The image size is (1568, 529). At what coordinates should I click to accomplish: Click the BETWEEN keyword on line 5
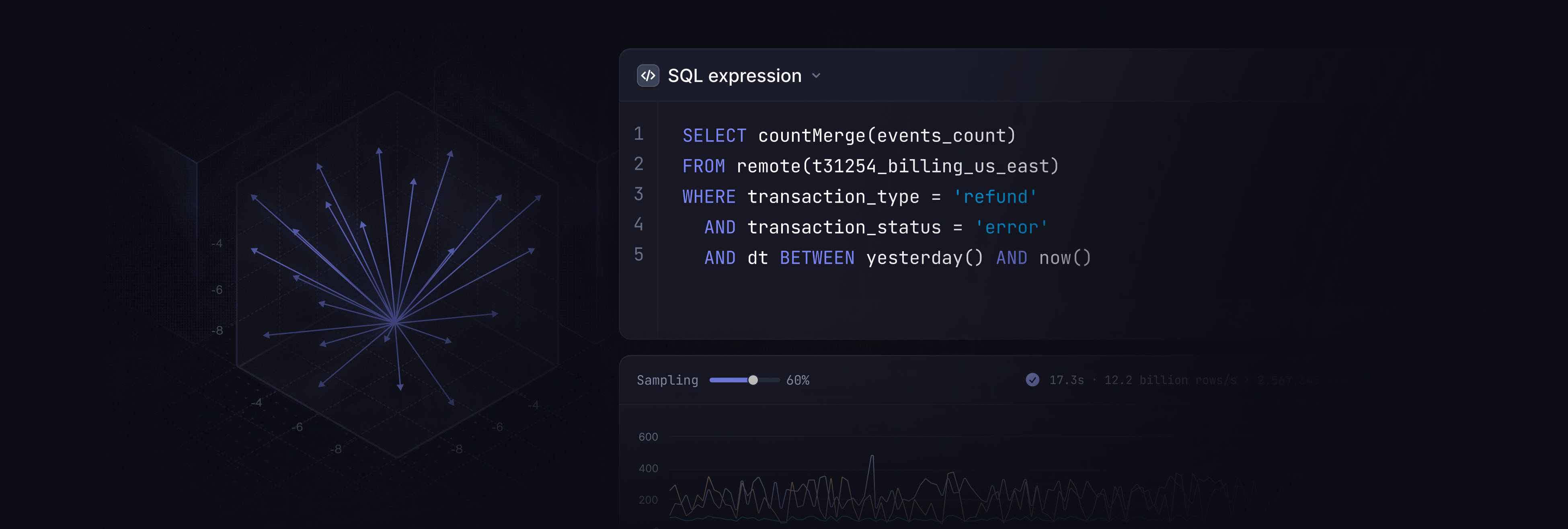817,258
